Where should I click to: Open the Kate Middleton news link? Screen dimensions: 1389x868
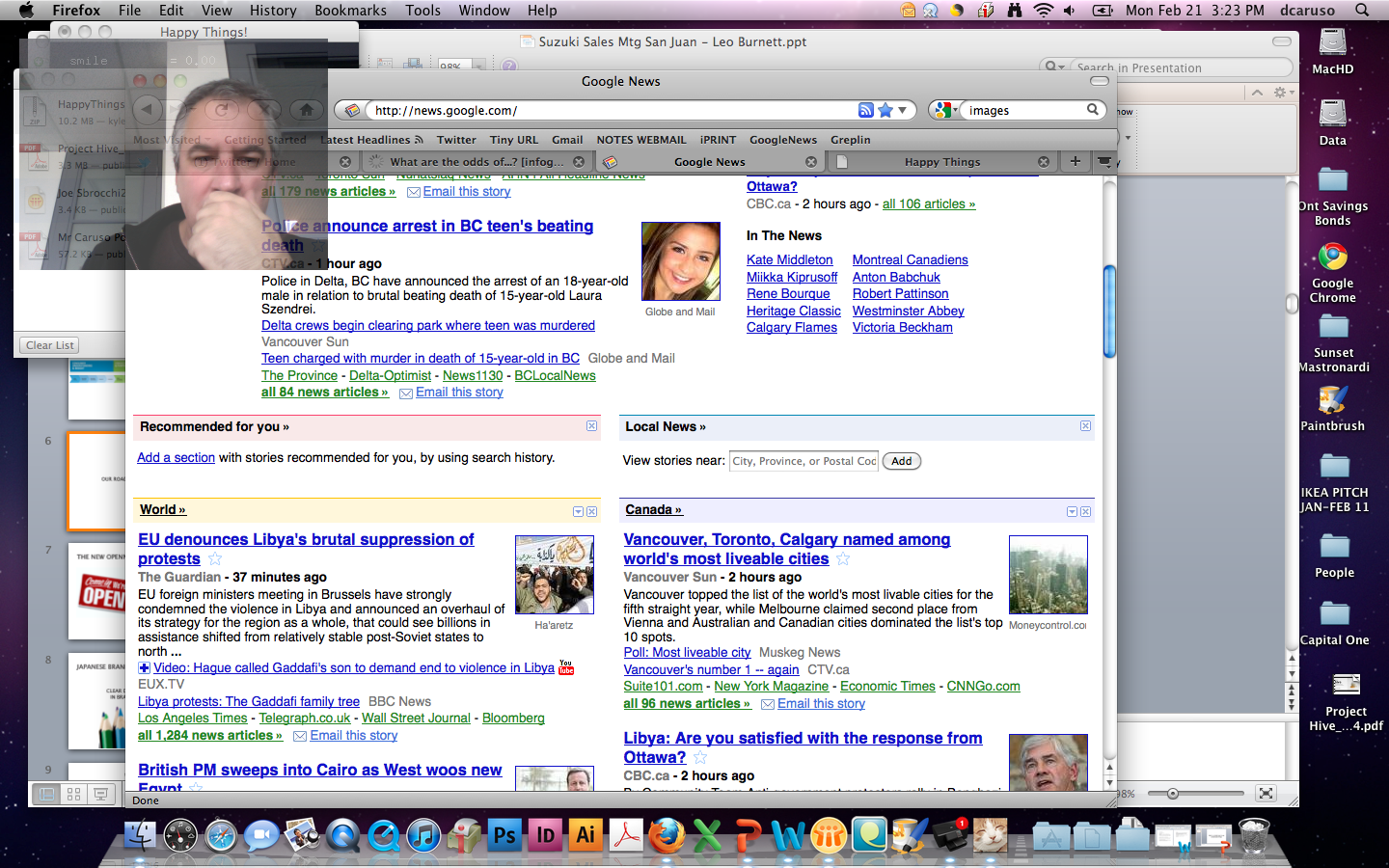789,259
